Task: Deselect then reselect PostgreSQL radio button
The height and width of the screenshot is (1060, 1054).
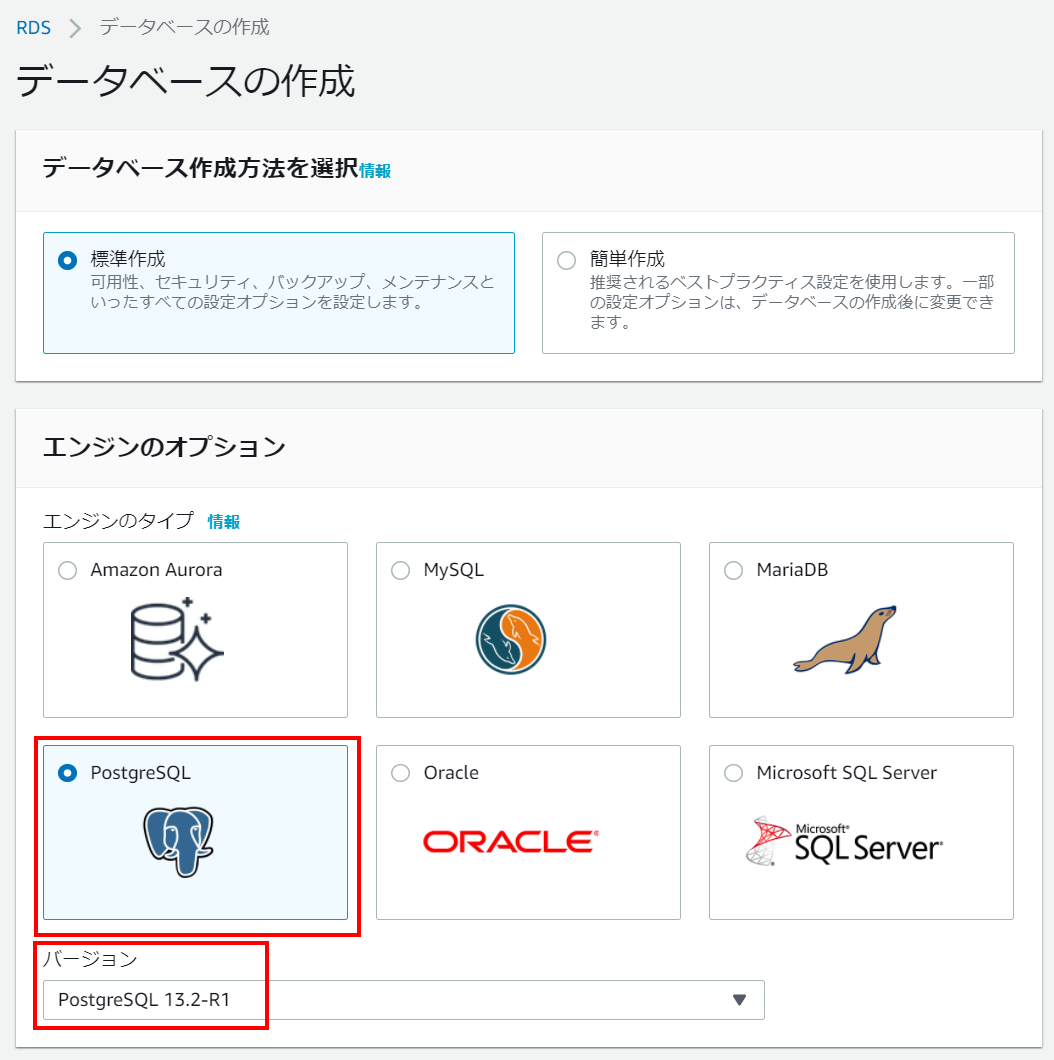Action: [x=67, y=773]
